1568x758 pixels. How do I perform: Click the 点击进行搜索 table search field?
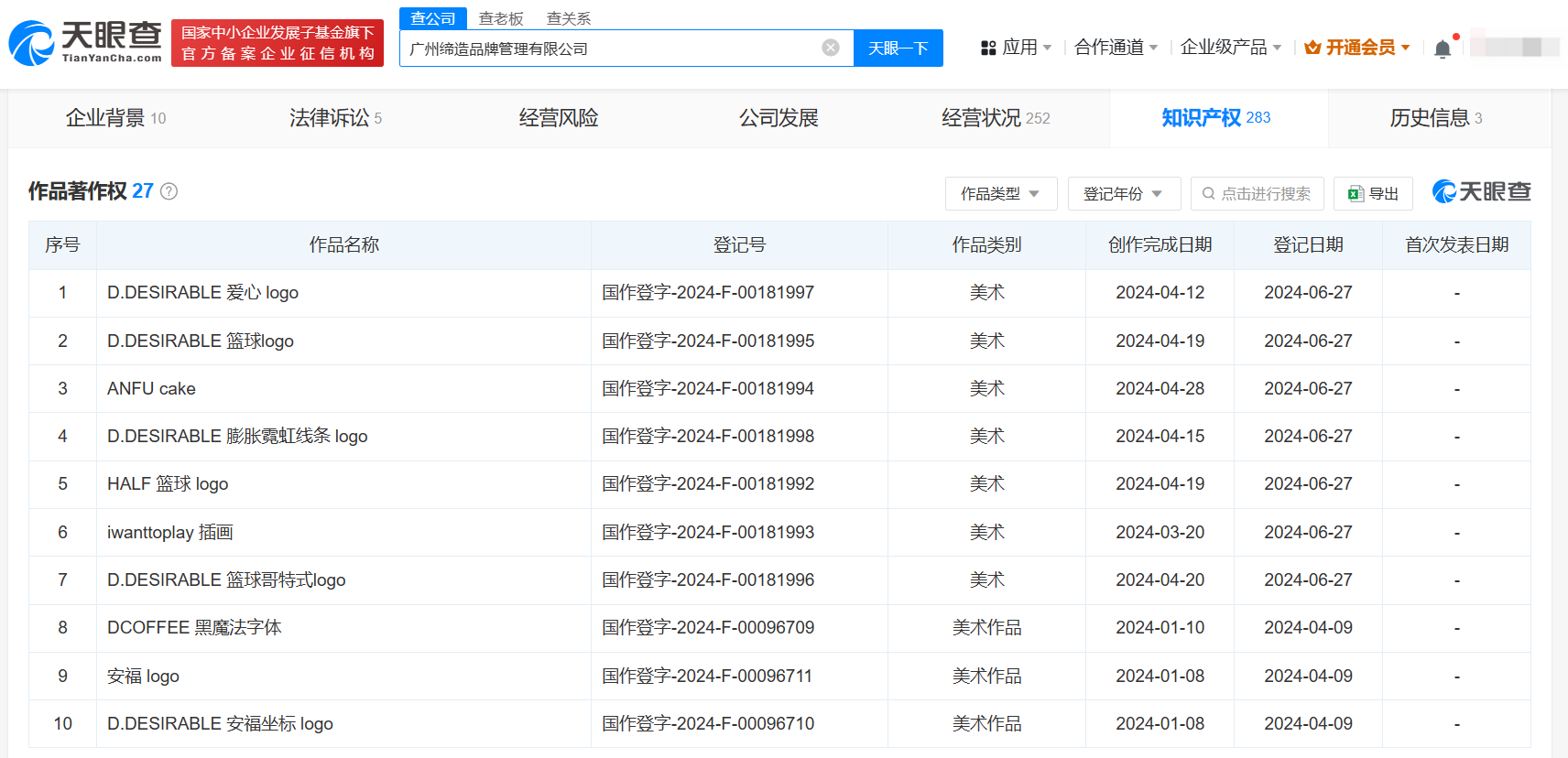(1258, 194)
